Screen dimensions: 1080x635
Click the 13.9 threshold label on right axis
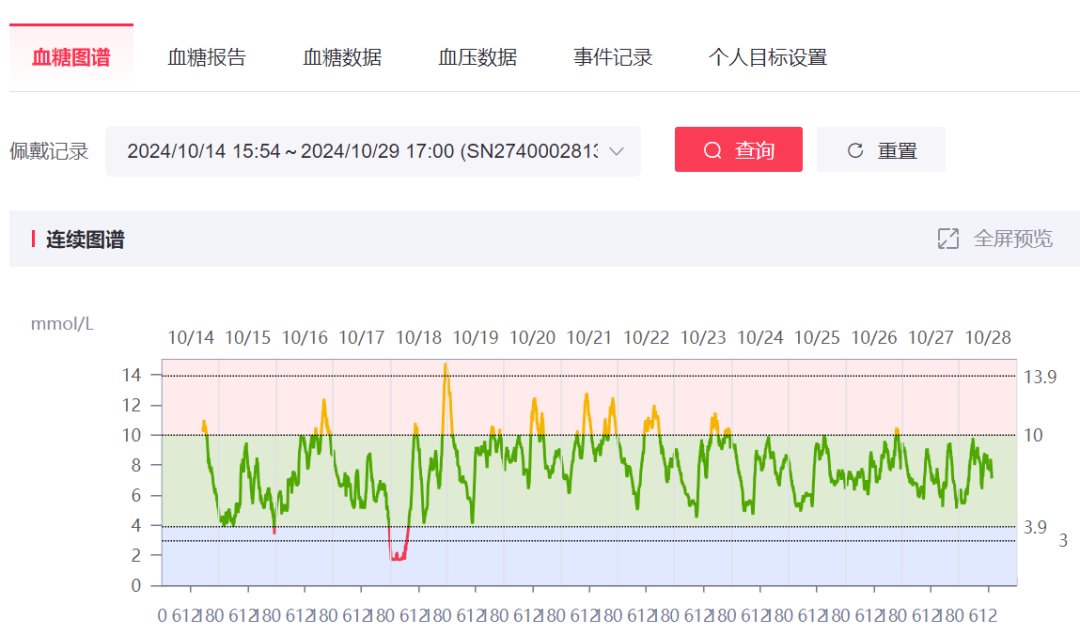pos(1039,377)
